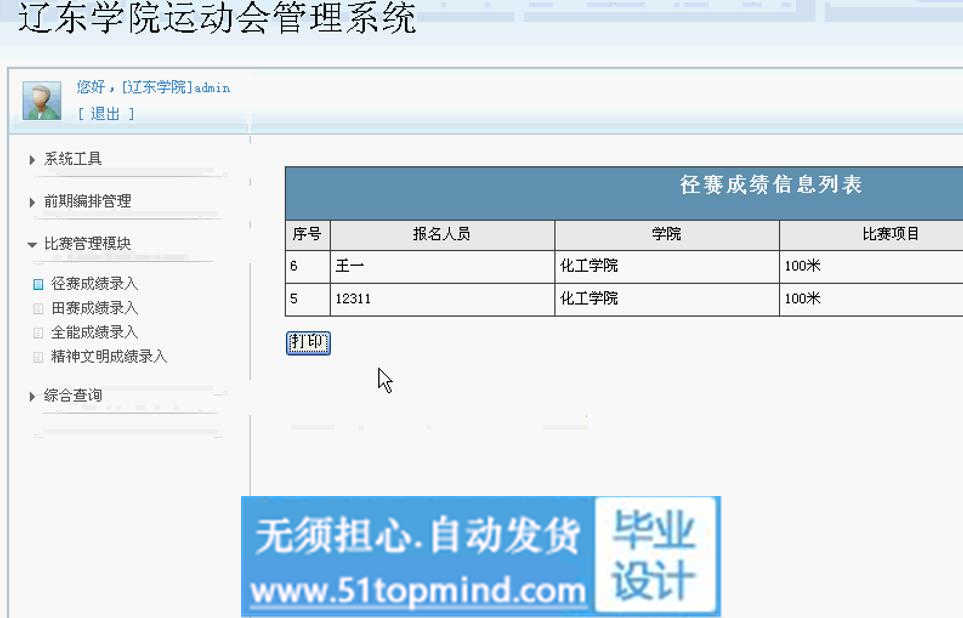Click the icon beside 径赛成绩录入
This screenshot has width=963, height=618.
coord(38,284)
